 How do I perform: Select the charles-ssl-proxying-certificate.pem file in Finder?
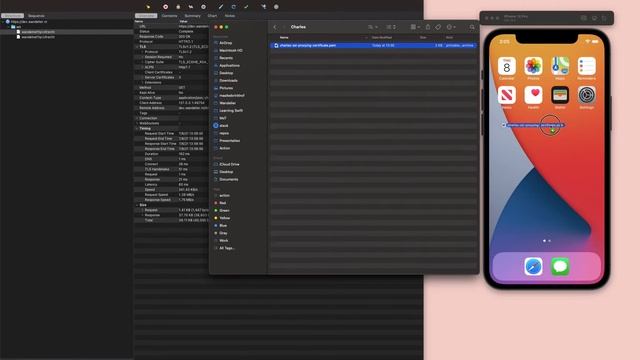(x=373, y=45)
